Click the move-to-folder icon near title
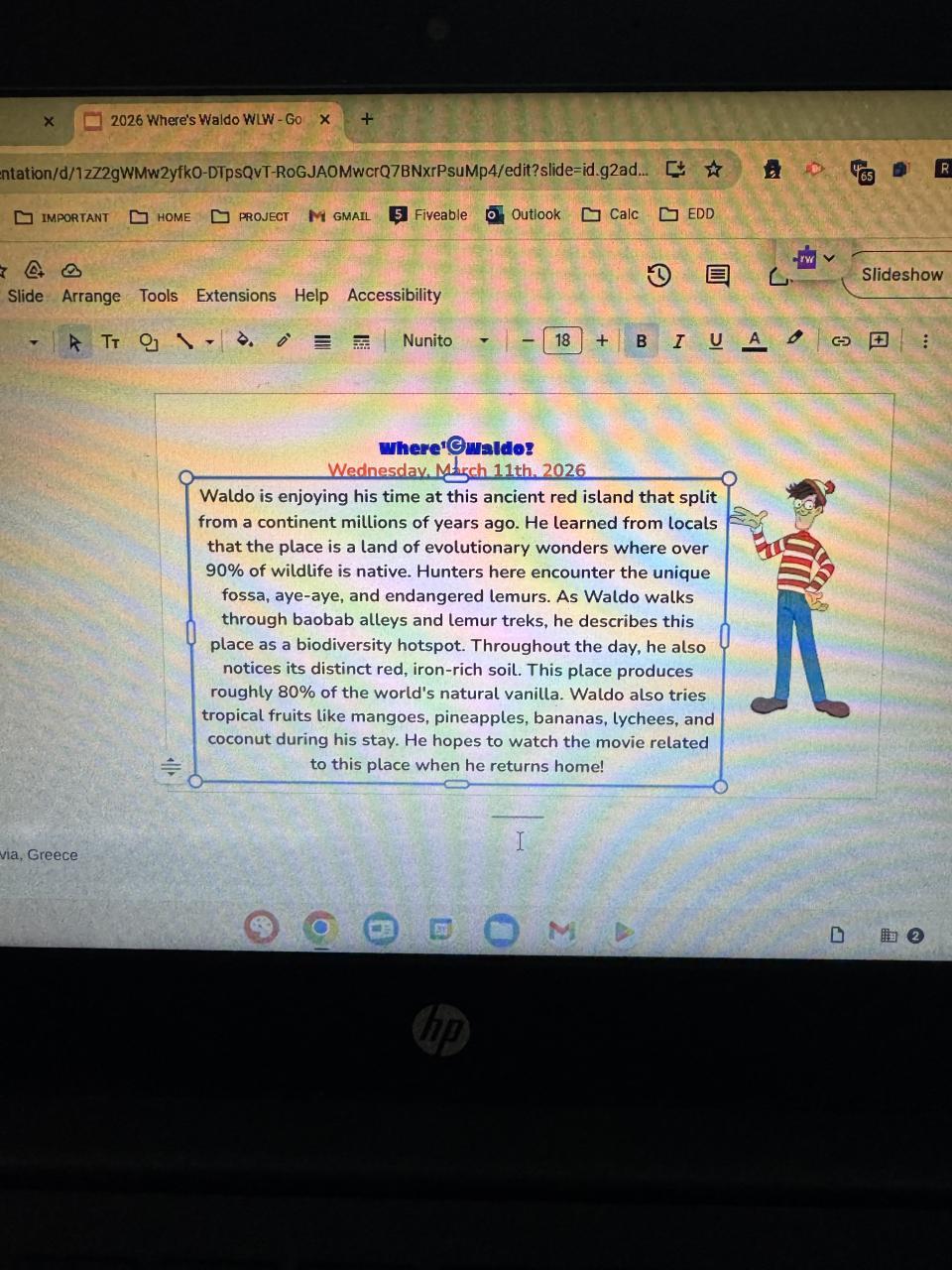Viewport: 952px width, 1270px height. [34, 270]
